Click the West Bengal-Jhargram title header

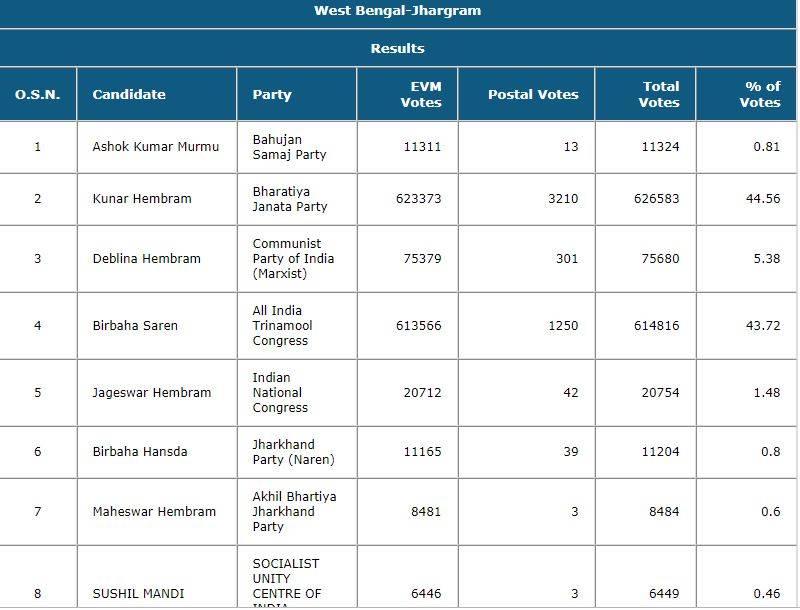tap(397, 11)
